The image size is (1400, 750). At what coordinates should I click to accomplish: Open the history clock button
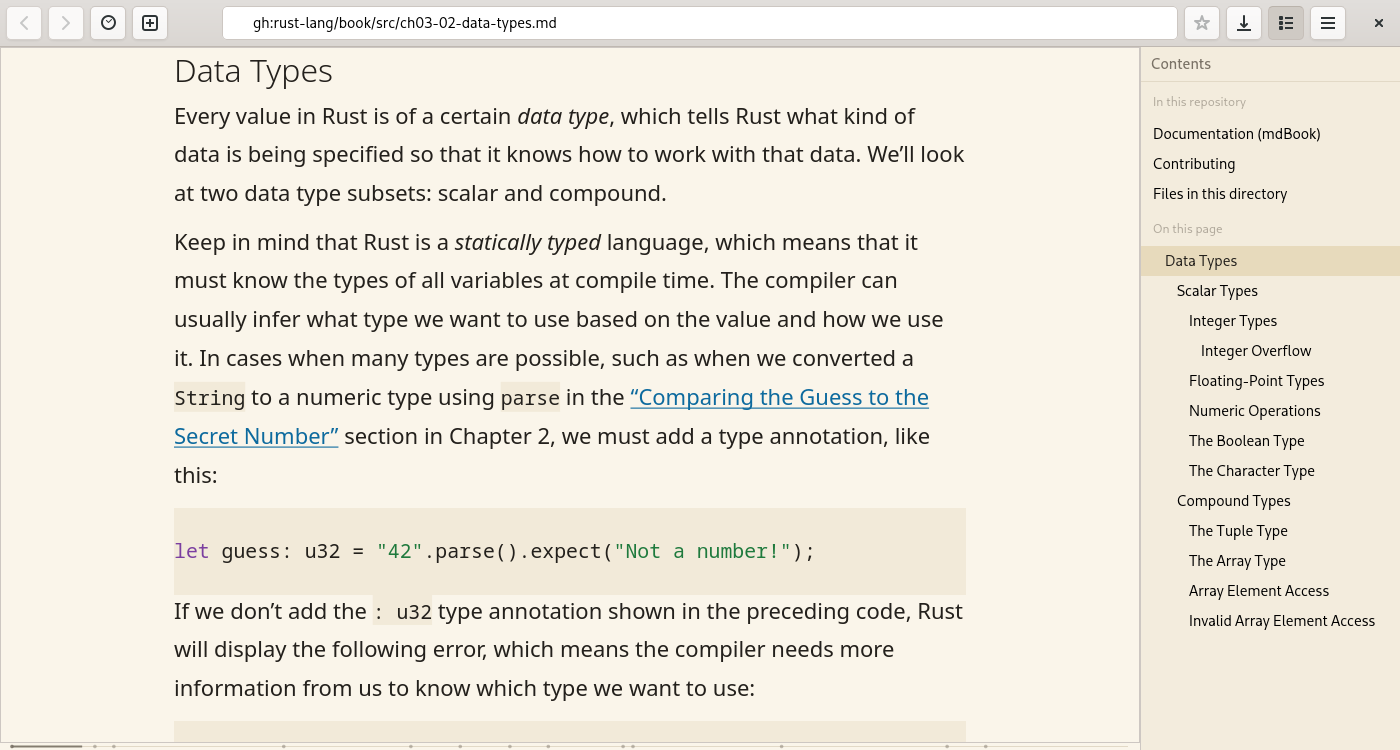(x=108, y=23)
